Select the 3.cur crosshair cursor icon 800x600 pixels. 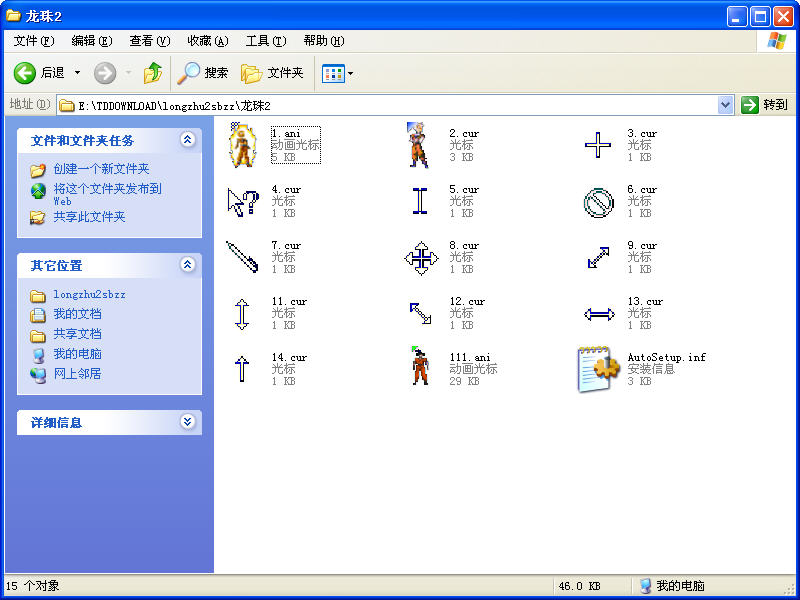(x=597, y=145)
